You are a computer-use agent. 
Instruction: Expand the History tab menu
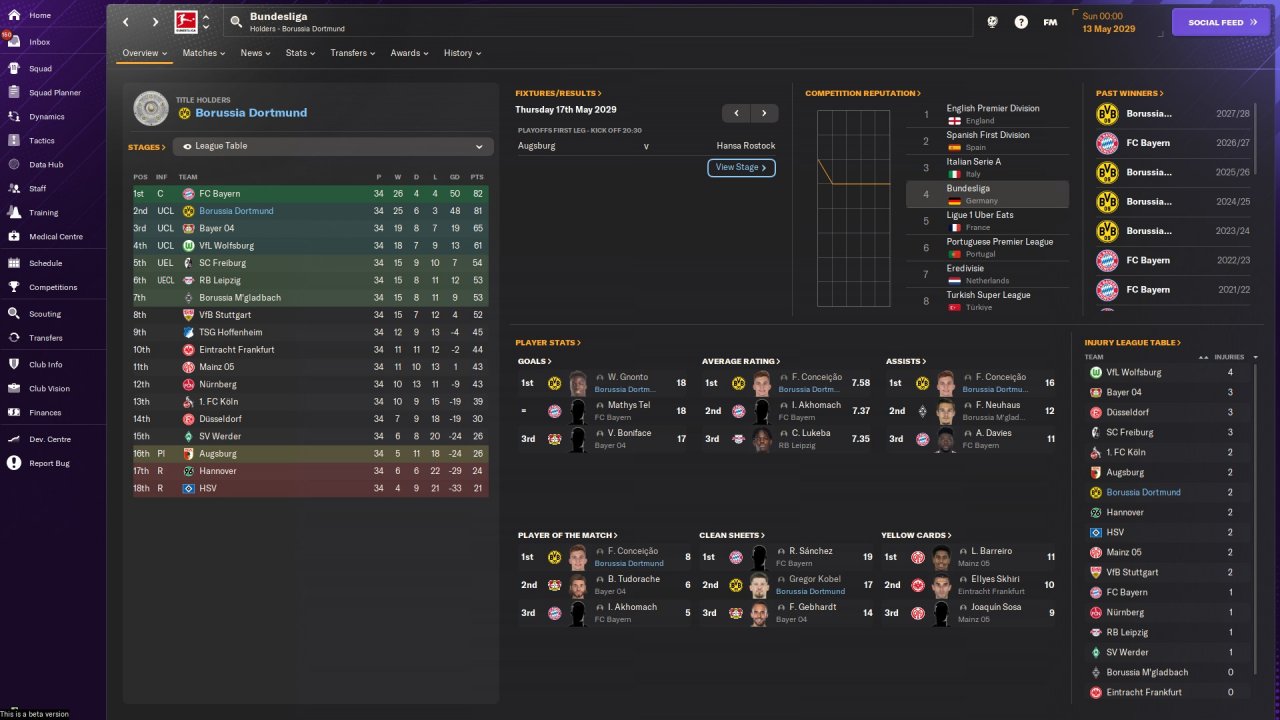coord(462,53)
